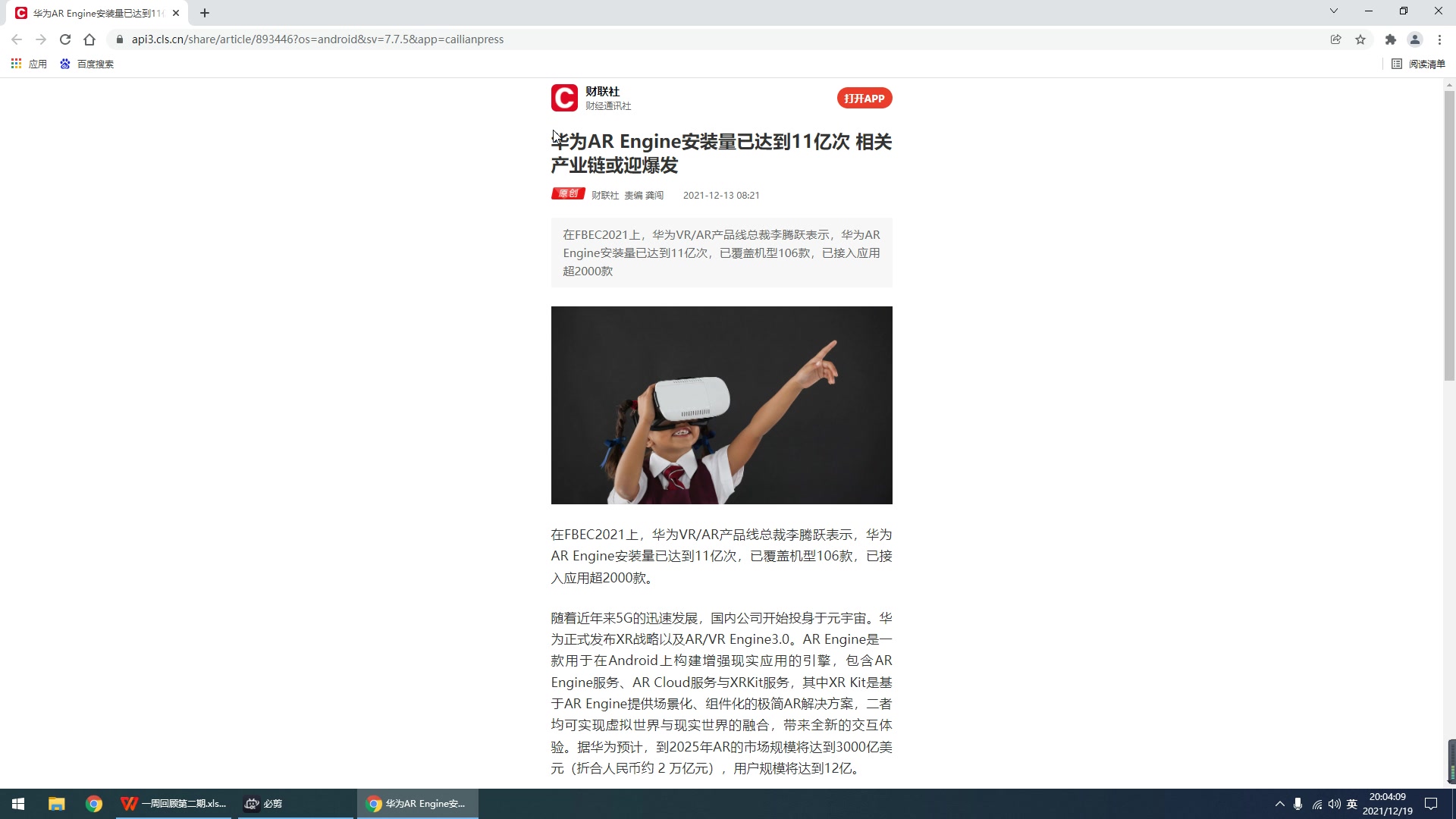Click the 打开APP button
Screen dimensions: 1456x819
pos(864,98)
